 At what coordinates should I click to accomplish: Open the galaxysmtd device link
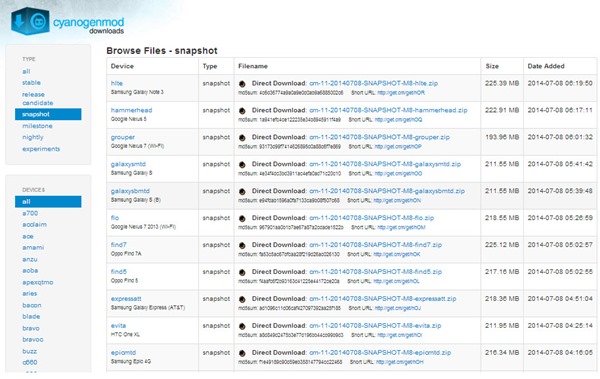[128, 164]
